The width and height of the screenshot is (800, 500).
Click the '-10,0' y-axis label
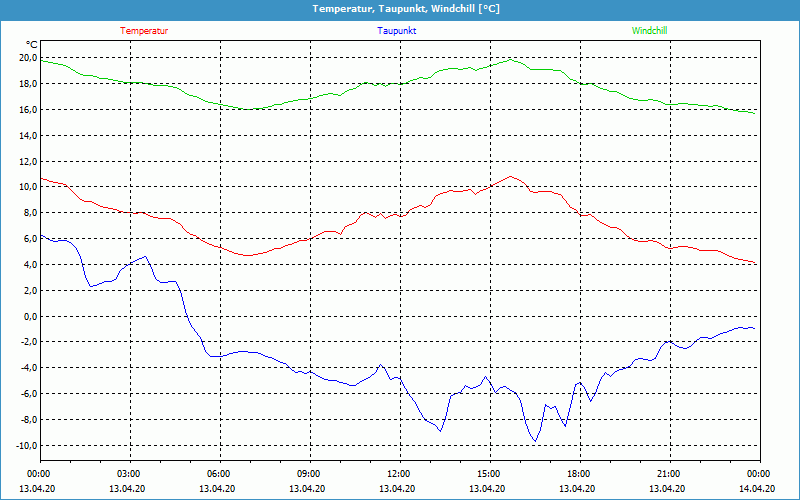27,446
